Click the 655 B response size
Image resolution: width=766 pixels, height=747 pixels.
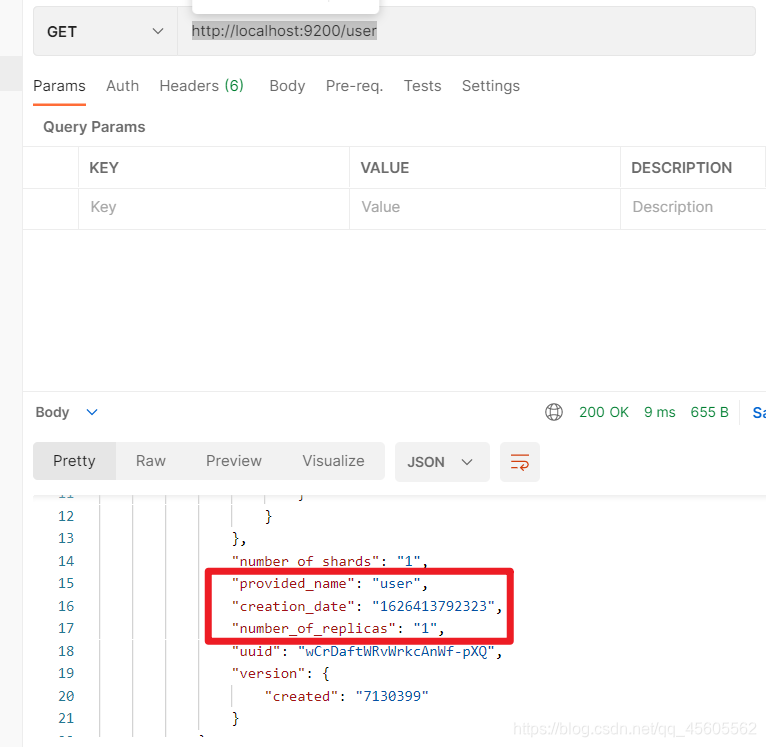[709, 412]
